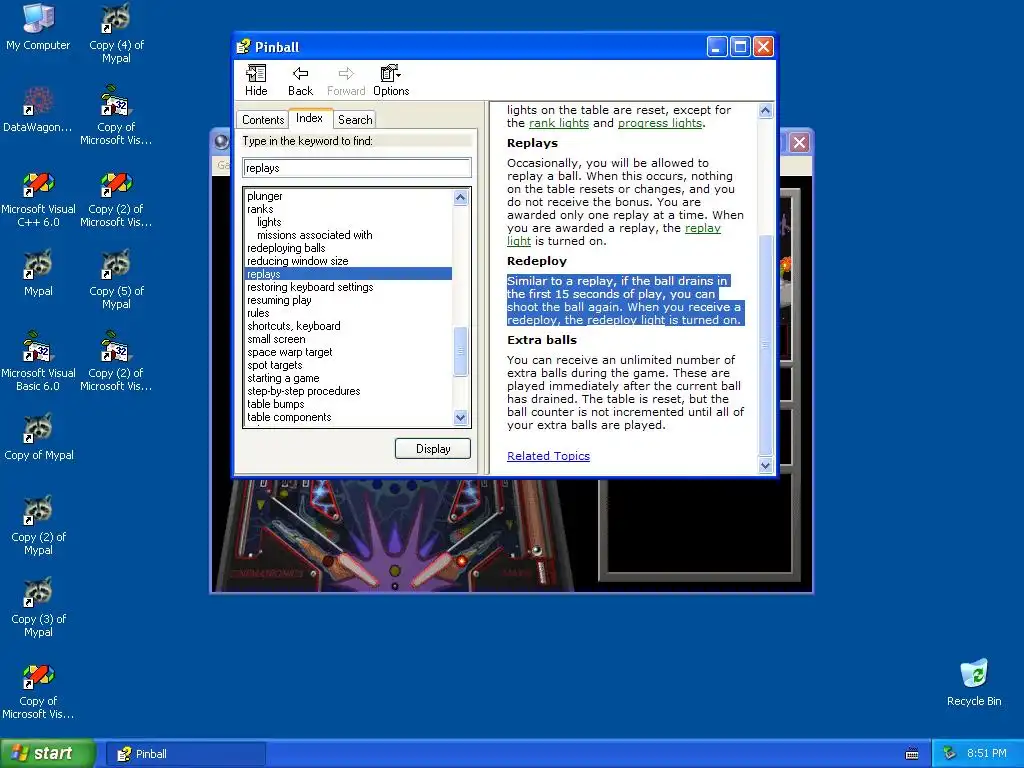Select Copy (2) of Microsoft Vis... beside Visual C++
This screenshot has height=768, width=1024.
[x=116, y=199]
